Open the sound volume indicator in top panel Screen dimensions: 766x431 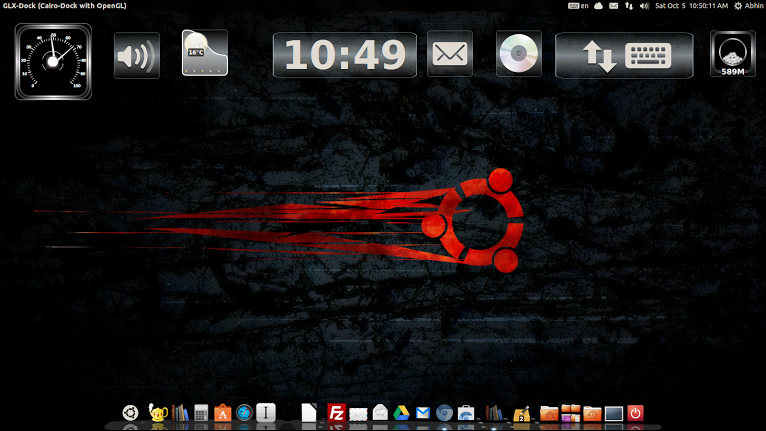coord(644,6)
